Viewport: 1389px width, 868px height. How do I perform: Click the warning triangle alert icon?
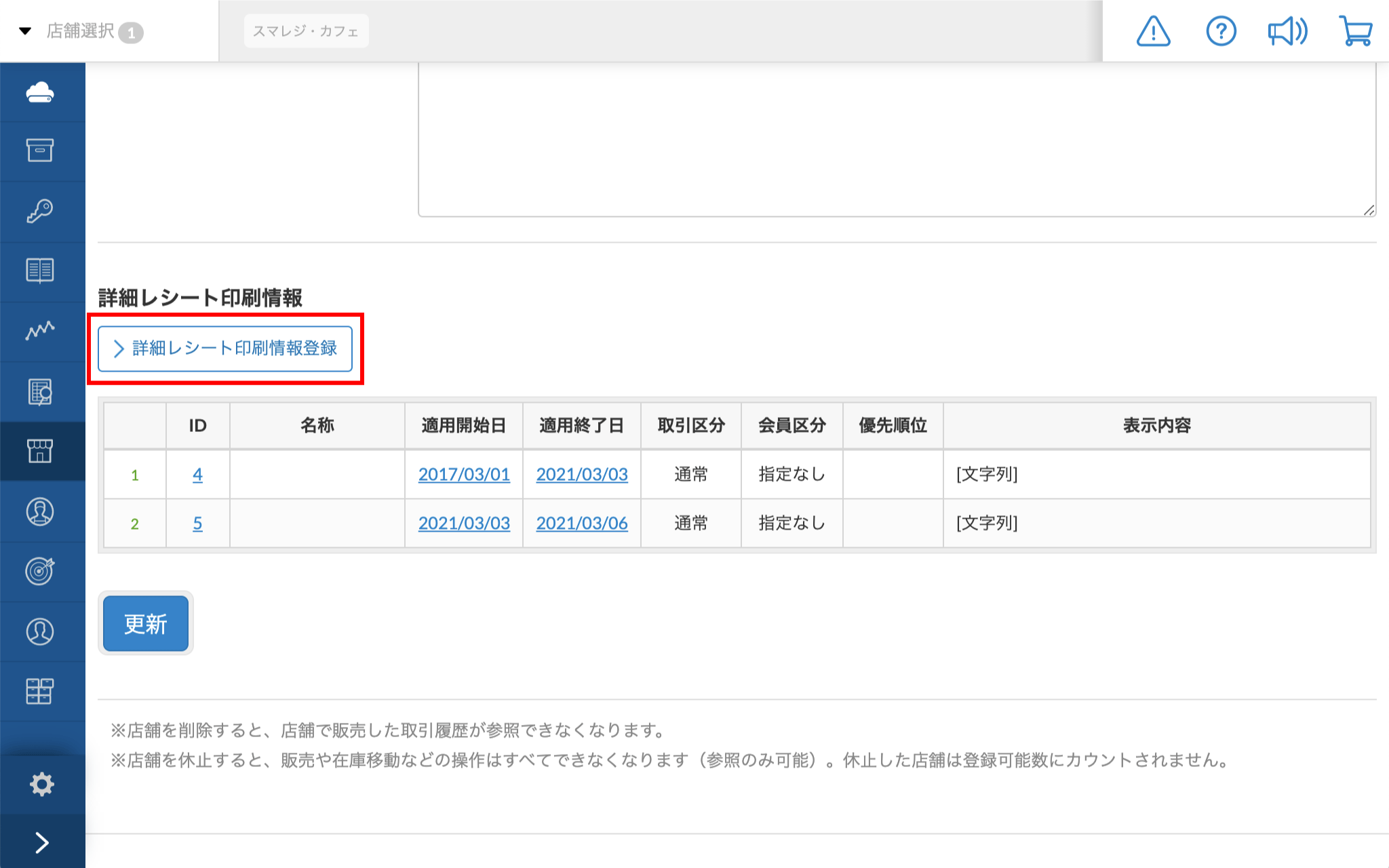point(1153,31)
